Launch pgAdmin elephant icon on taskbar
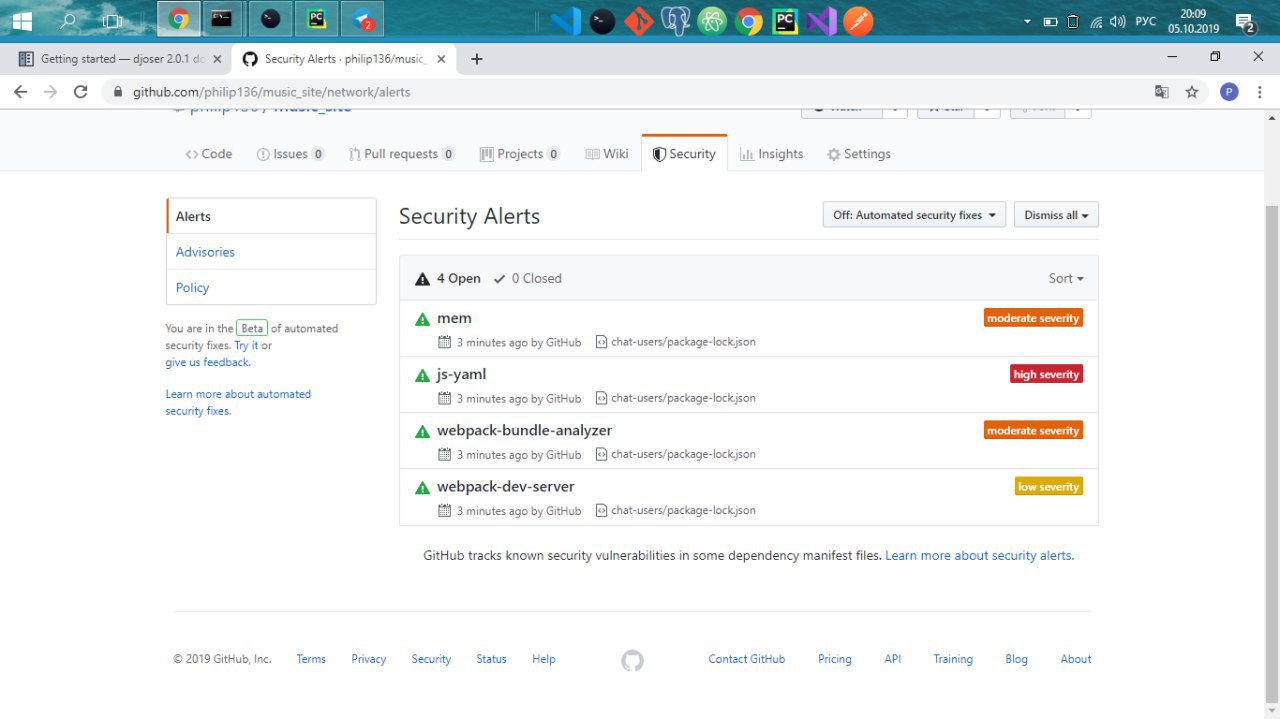The image size is (1280, 719). click(675, 21)
